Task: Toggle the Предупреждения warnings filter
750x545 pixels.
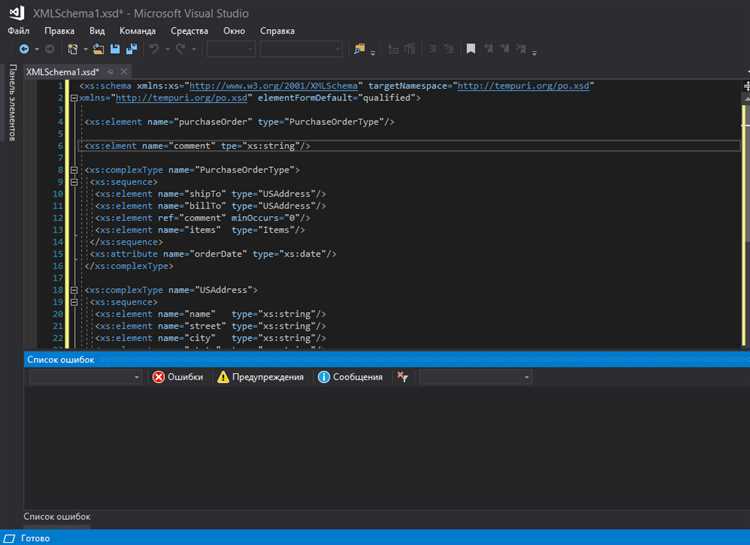Action: (x=260, y=377)
